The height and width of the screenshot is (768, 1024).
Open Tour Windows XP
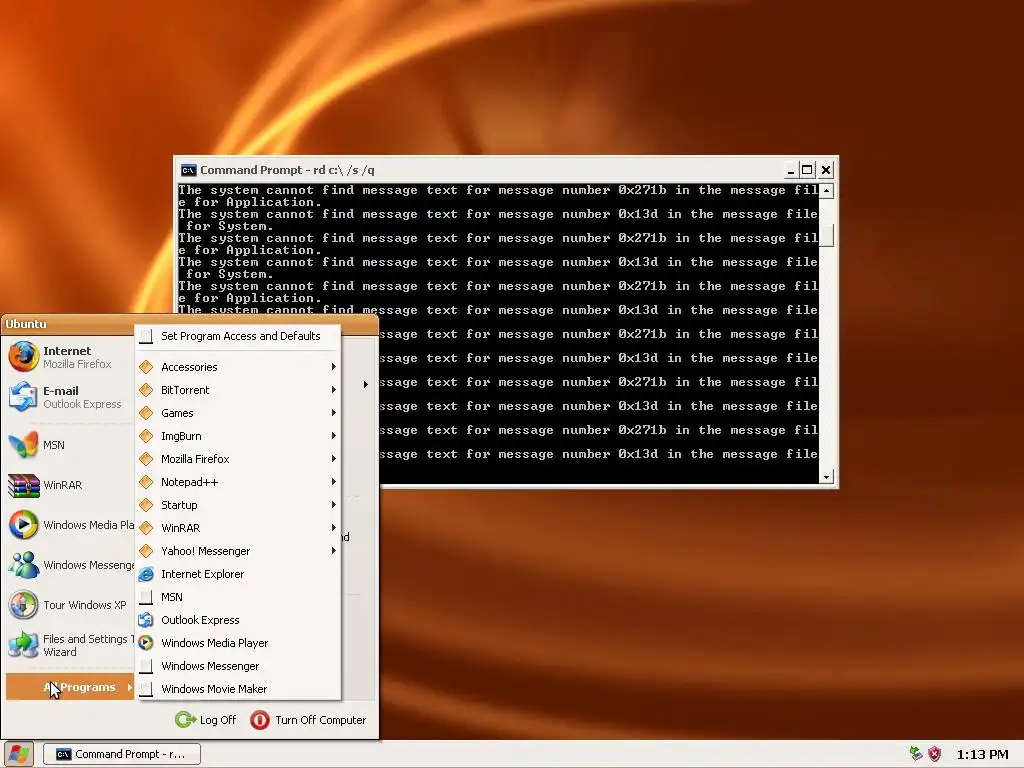coord(69,605)
